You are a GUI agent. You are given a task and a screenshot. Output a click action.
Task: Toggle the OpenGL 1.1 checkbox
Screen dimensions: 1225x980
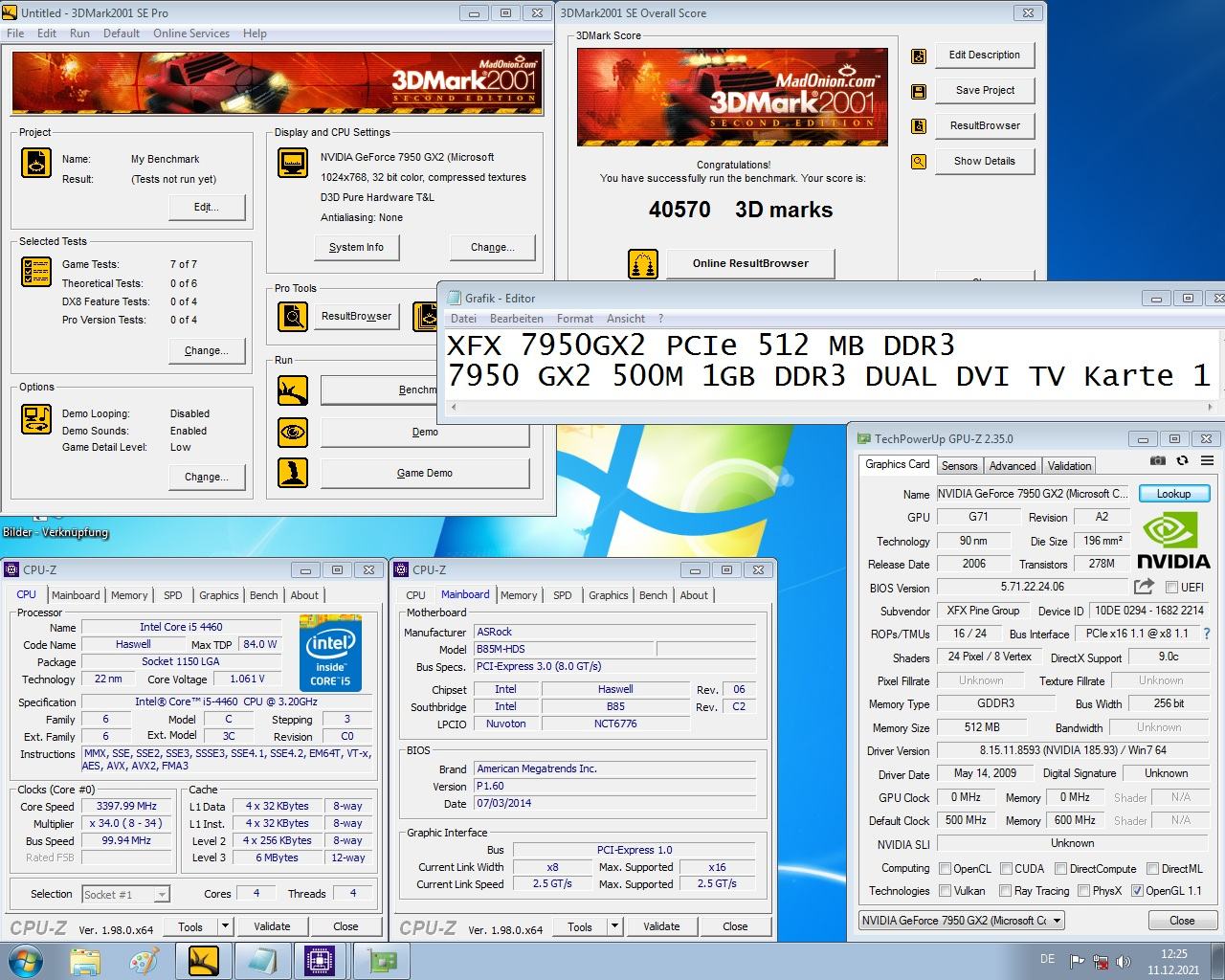[x=1137, y=891]
